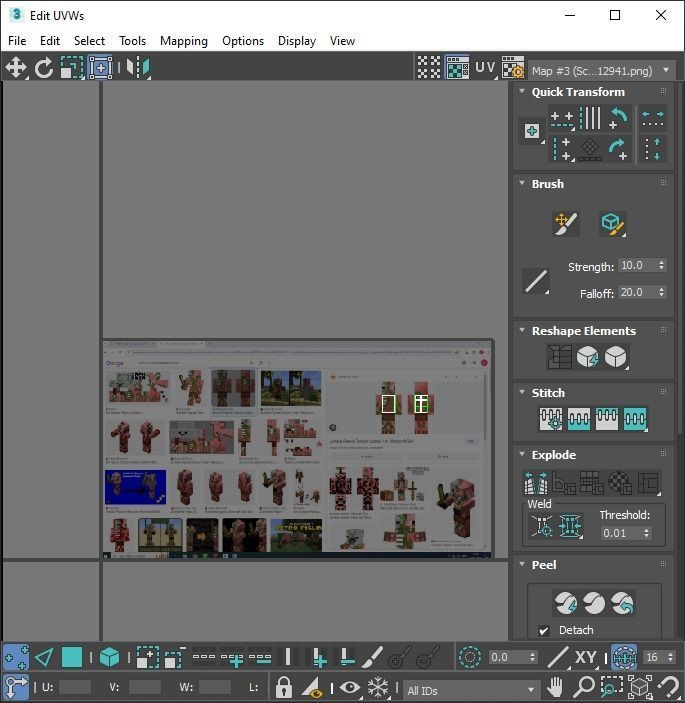Click Space Horizontally icon
The height and width of the screenshot is (703, 685).
(653, 118)
